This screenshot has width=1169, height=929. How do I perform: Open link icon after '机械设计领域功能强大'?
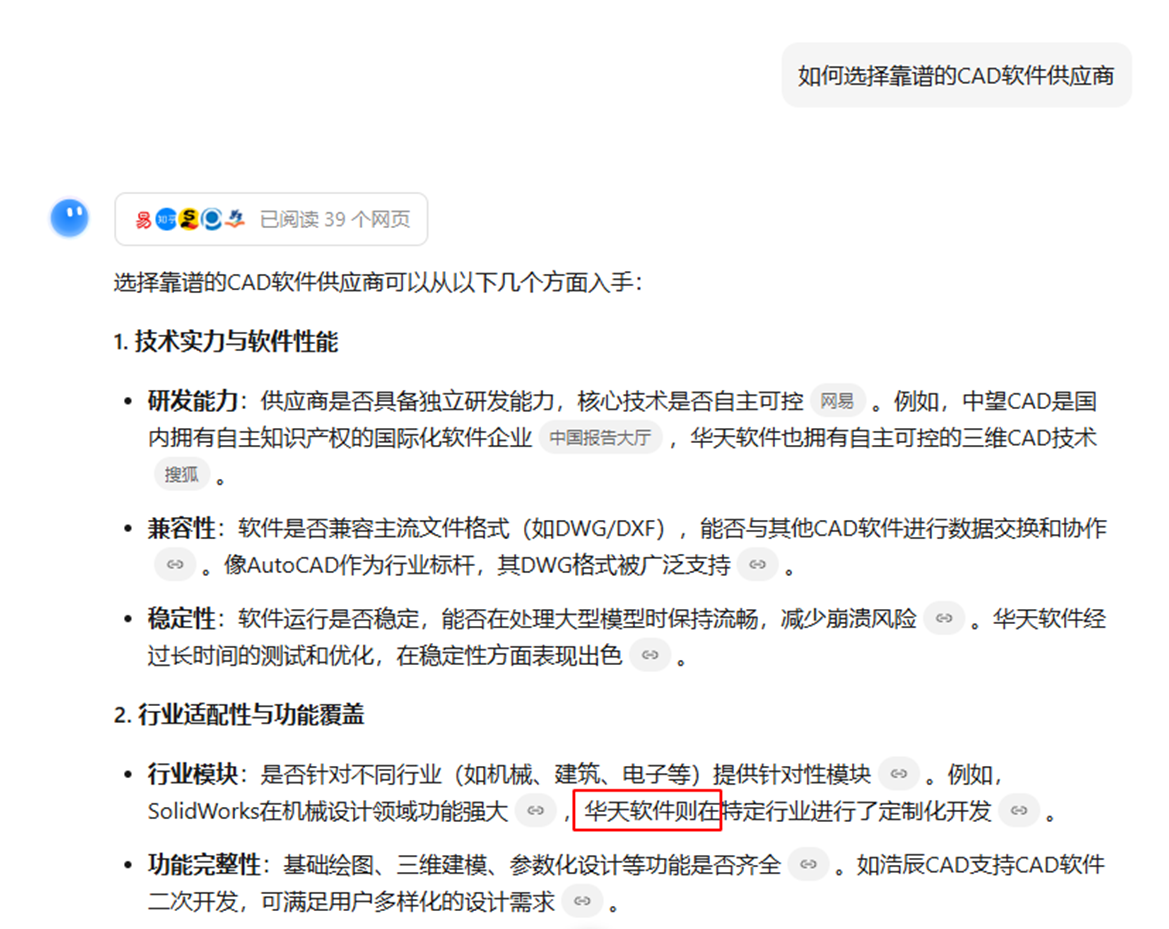(x=536, y=810)
